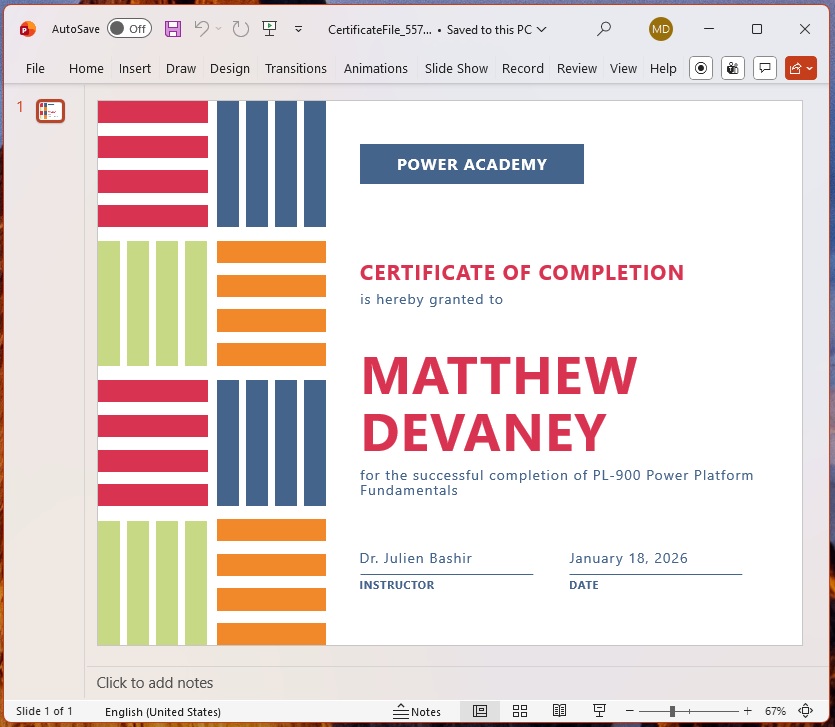Click the Search magnifier icon

click(x=604, y=29)
